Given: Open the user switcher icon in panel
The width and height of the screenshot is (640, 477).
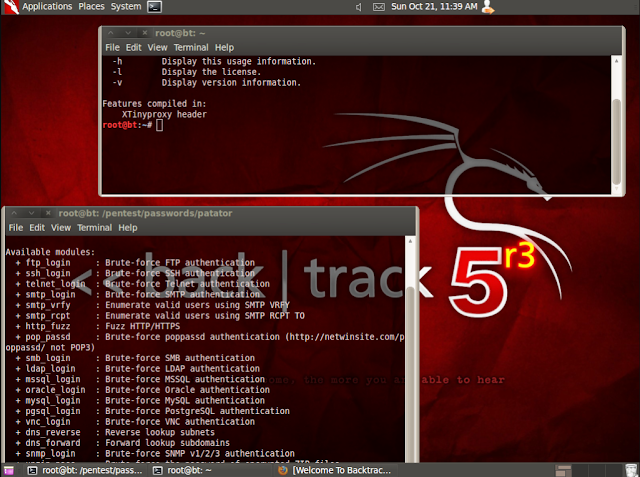Looking at the screenshot, I should 488,7.
